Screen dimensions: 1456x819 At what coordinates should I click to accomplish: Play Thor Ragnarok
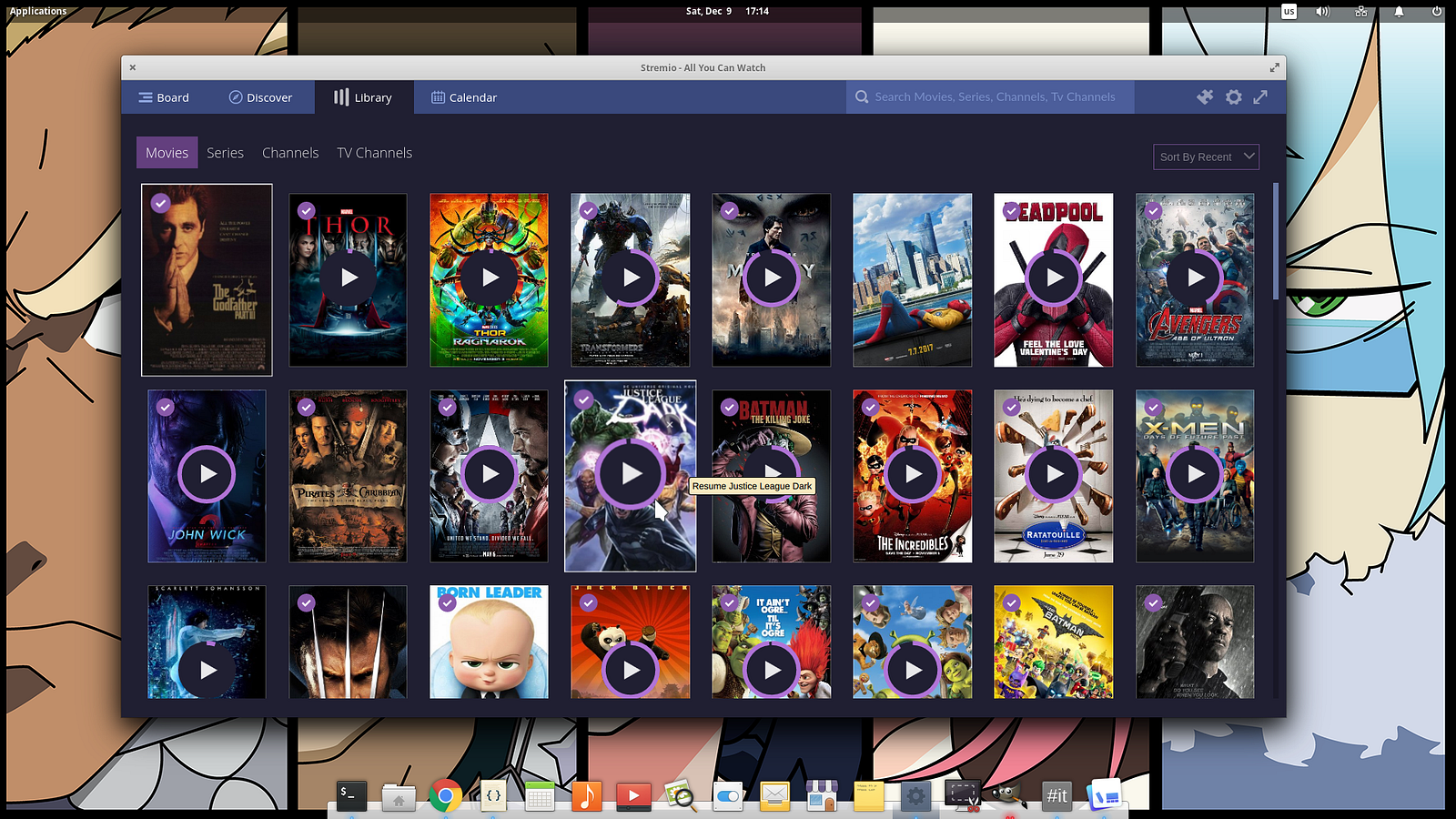click(490, 278)
